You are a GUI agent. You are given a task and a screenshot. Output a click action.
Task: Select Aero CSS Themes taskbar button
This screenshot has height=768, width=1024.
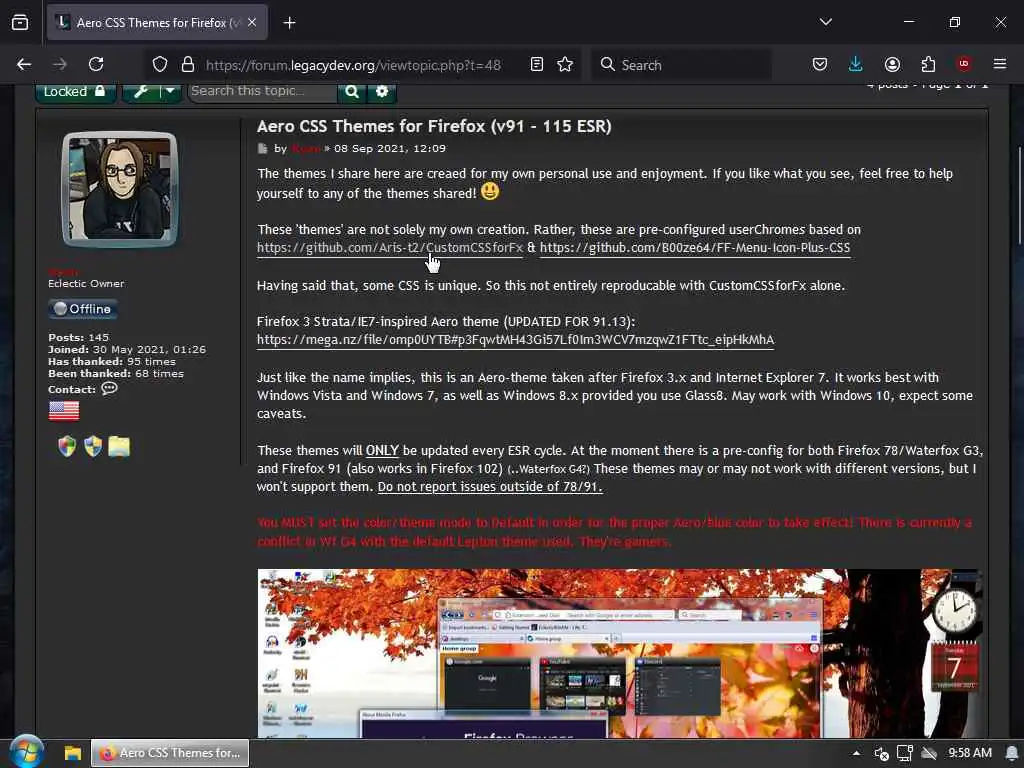point(170,753)
